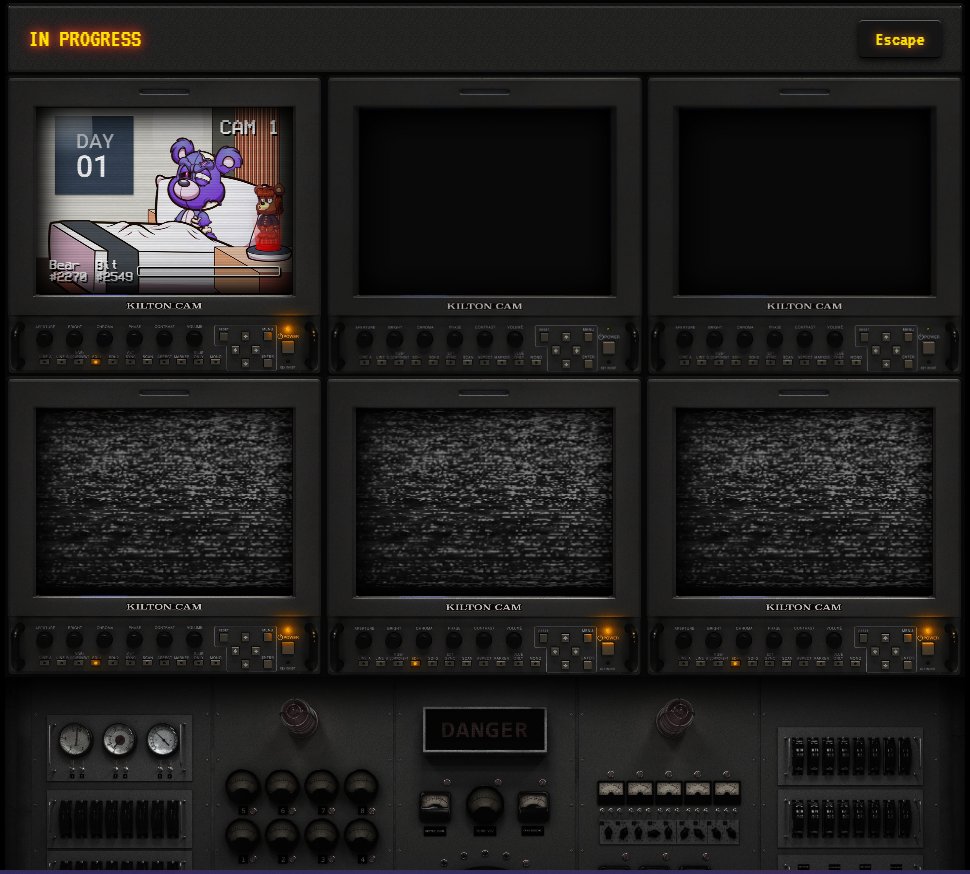The height and width of the screenshot is (874, 970).
Task: Click the down arrow on bottom-right monitor
Action: tap(885, 664)
